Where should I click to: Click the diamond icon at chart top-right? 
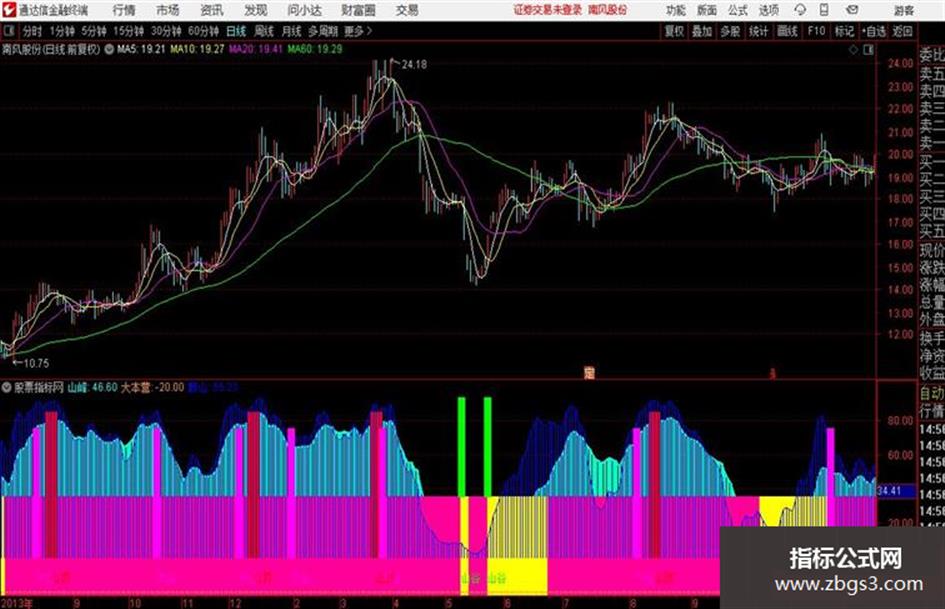[853, 49]
